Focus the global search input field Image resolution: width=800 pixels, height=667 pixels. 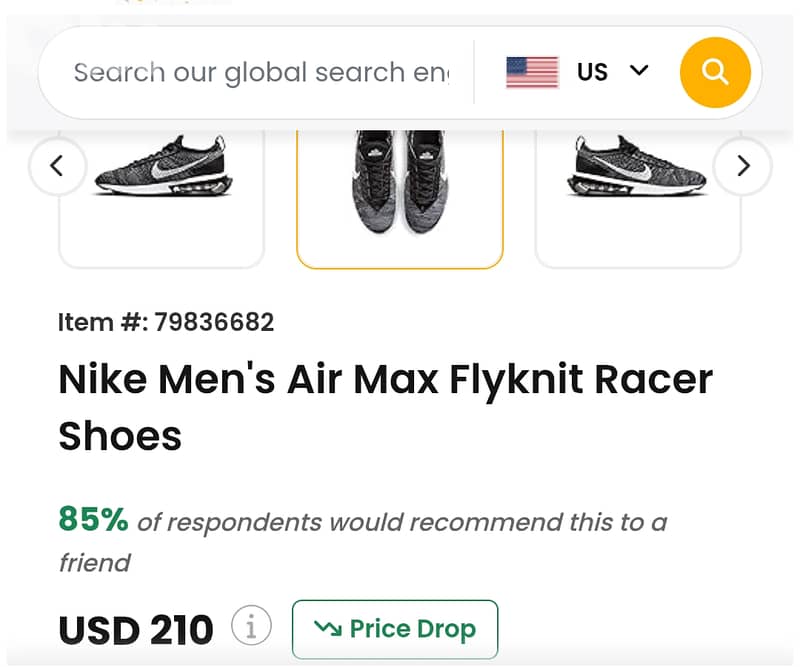tap(260, 72)
